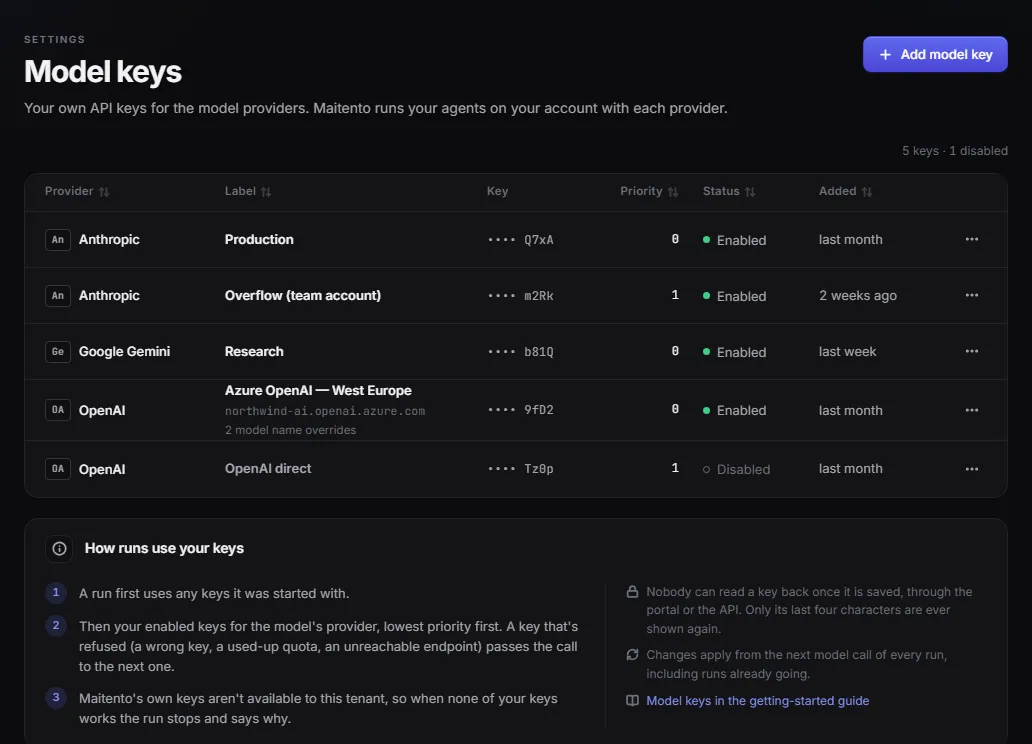Click the info icon beside How runs use your keys

click(x=59, y=548)
